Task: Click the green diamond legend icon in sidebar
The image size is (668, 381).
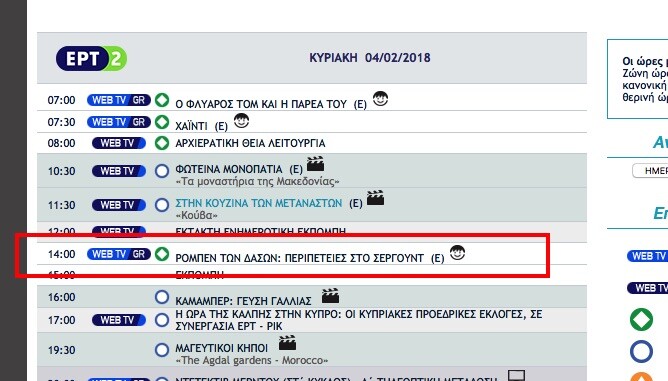Action: (x=641, y=319)
